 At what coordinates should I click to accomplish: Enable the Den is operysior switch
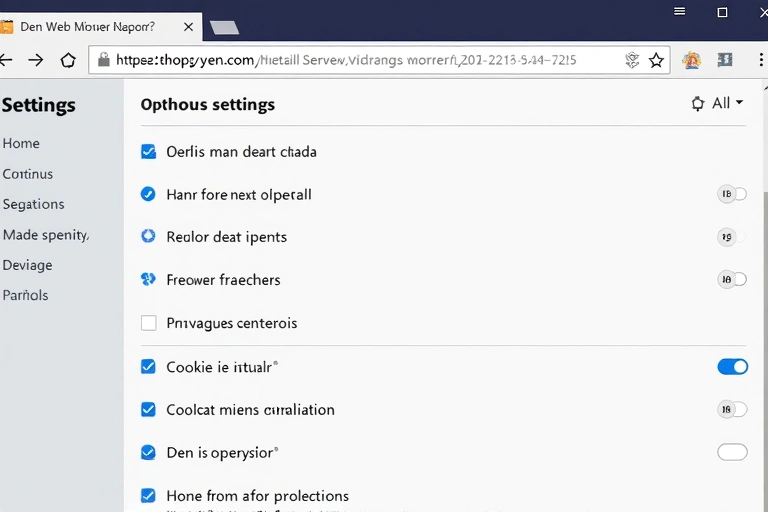coord(732,452)
